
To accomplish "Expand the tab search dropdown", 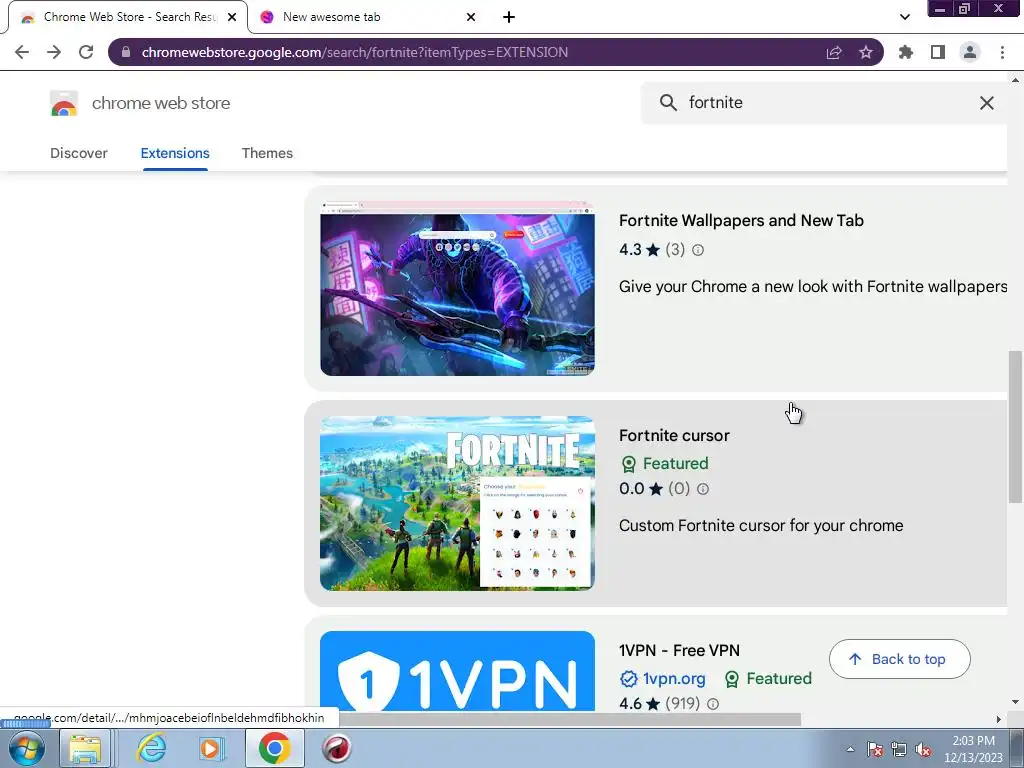I will 904,17.
